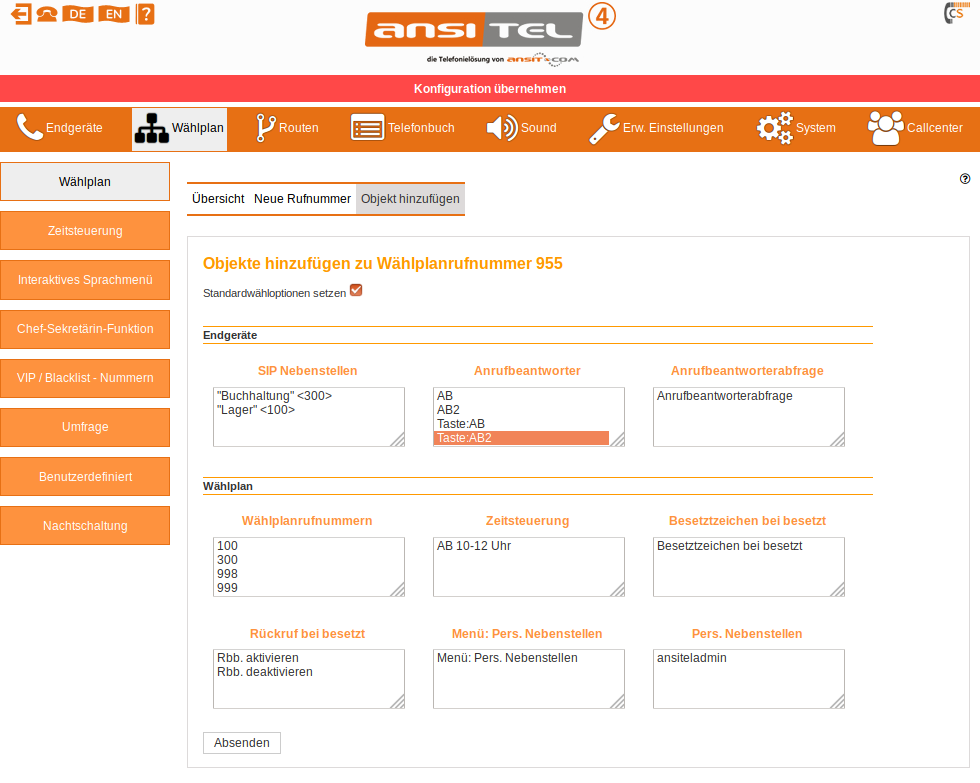Toggle Standardwähloptionen setzen checkbox
The width and height of the screenshot is (980, 783).
click(356, 291)
